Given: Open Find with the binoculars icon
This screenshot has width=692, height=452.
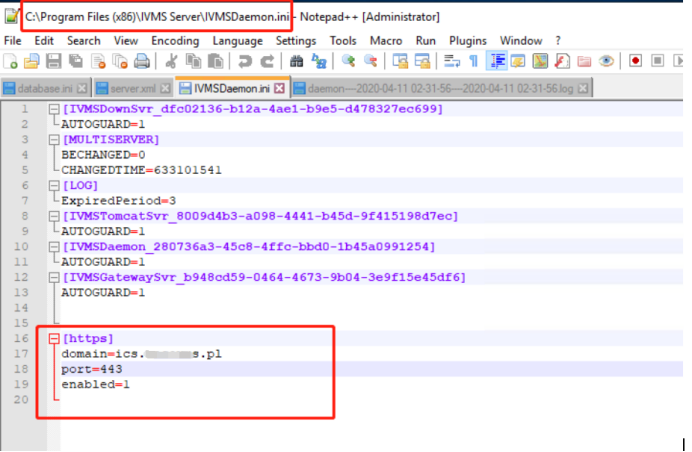Looking at the screenshot, I should click(x=297, y=61).
